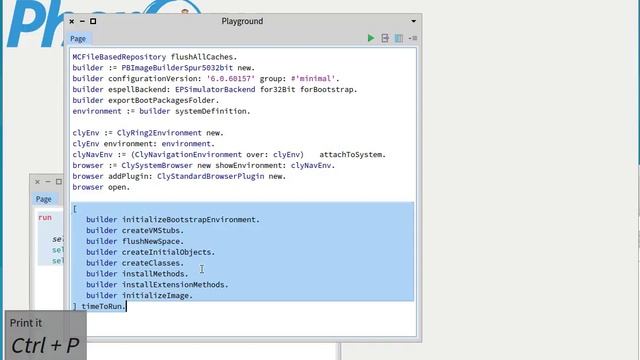This screenshot has height=360, width=640.
Task: Click 'EPSimulatorBackend' in the espellBackend line
Action: 215,89
